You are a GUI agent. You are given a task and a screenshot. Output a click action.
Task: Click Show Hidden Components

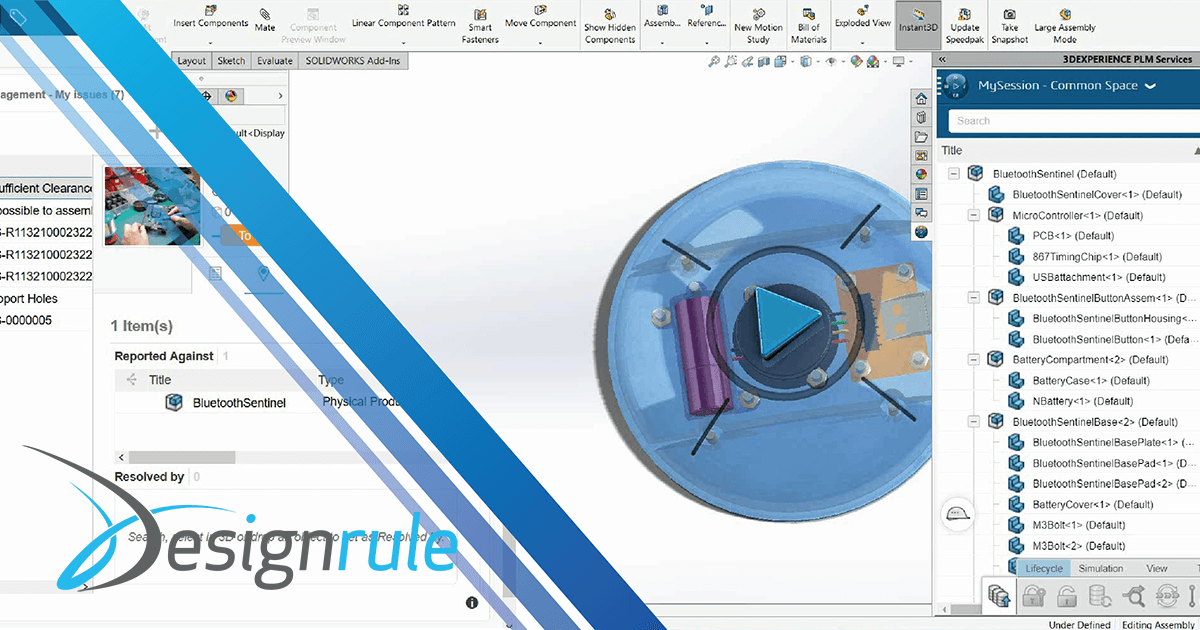click(x=610, y=26)
